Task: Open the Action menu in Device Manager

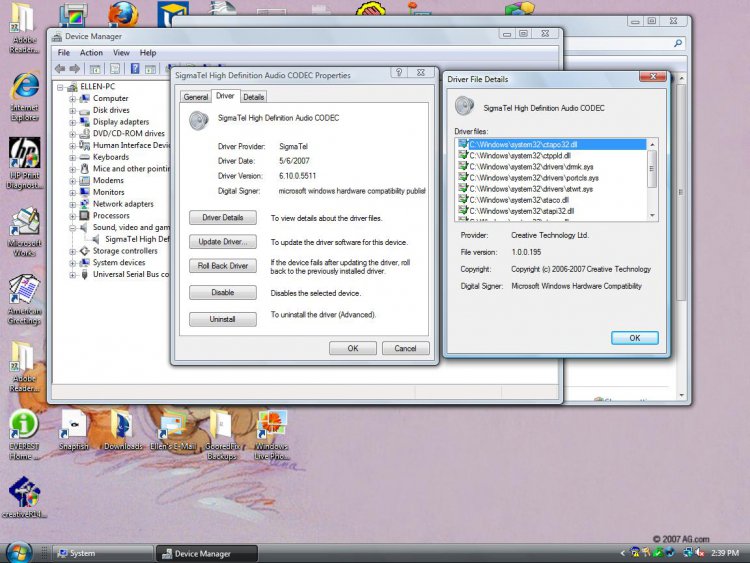Action: pos(91,53)
